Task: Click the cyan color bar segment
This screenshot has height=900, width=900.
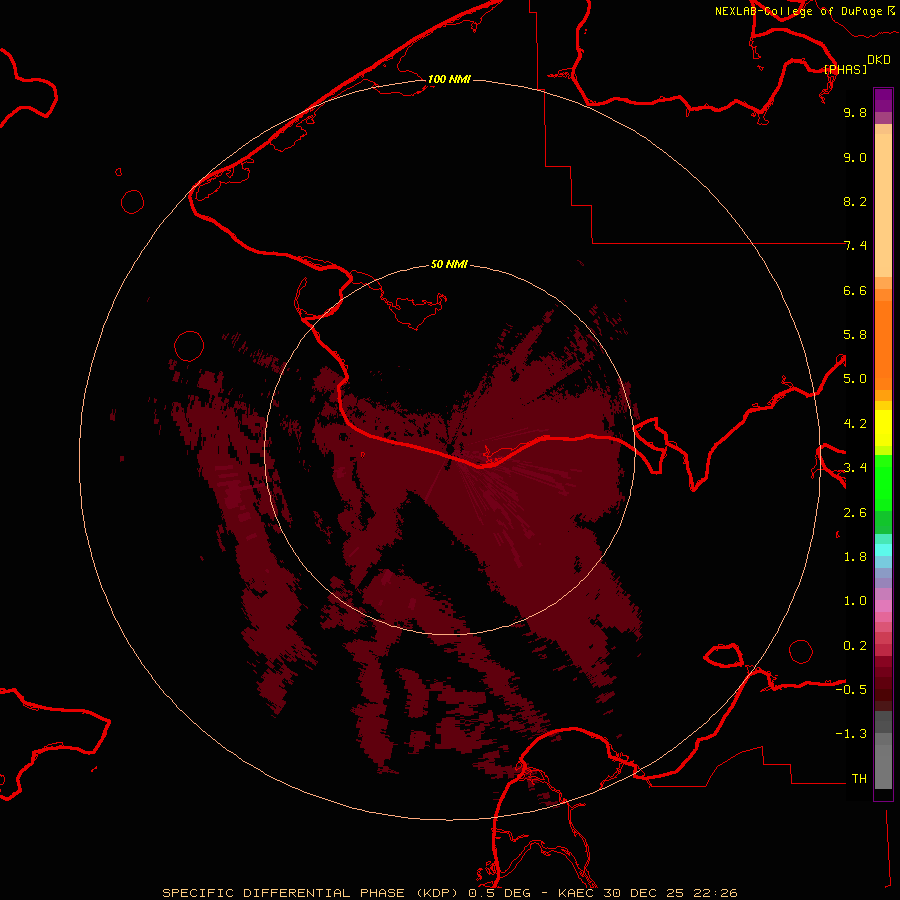Action: pyautogui.click(x=883, y=550)
